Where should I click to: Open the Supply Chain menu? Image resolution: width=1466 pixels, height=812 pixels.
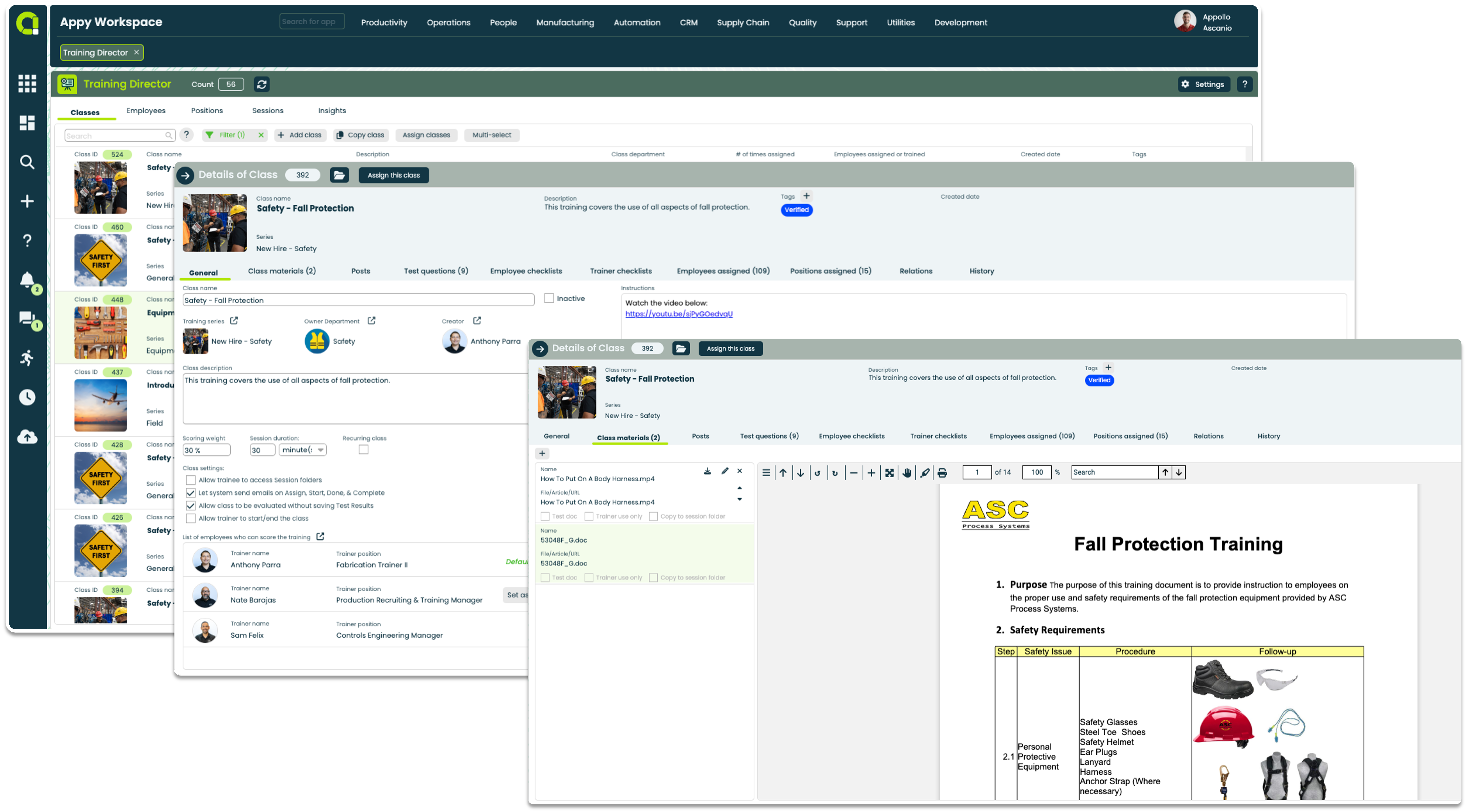click(x=743, y=22)
